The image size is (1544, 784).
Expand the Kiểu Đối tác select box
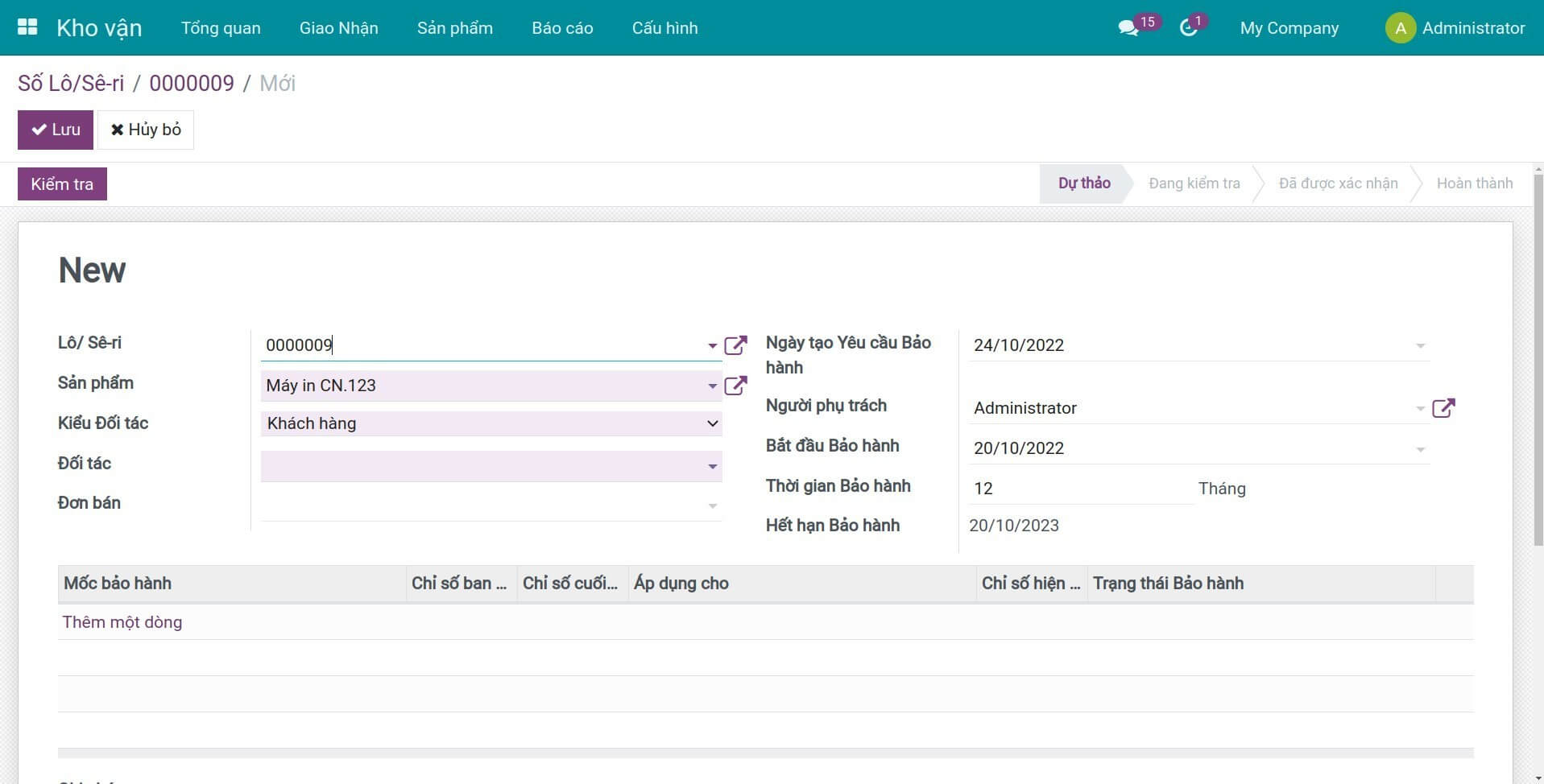(x=491, y=423)
